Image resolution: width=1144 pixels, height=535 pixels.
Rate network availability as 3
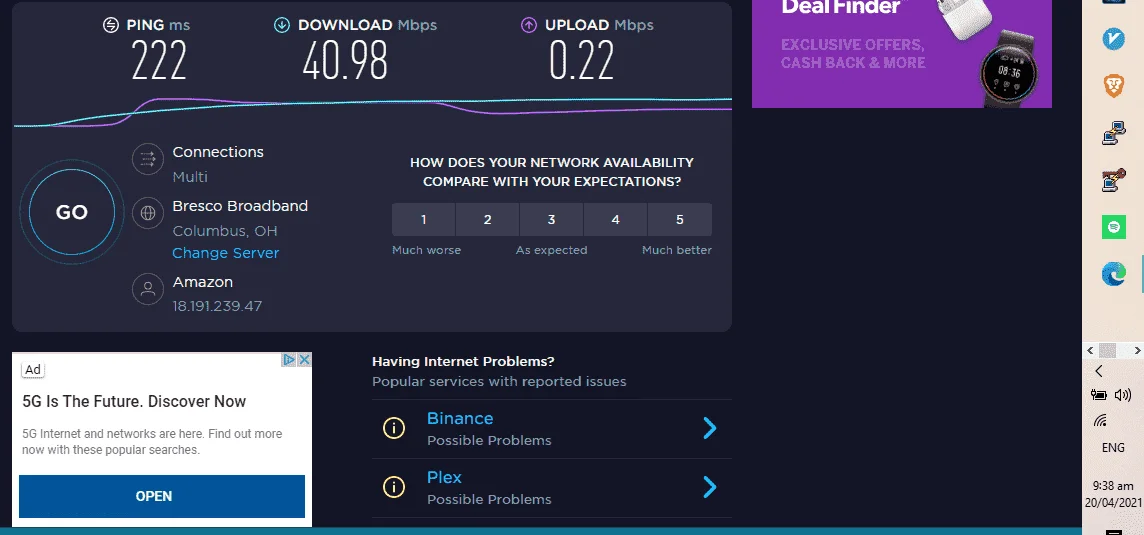552,220
